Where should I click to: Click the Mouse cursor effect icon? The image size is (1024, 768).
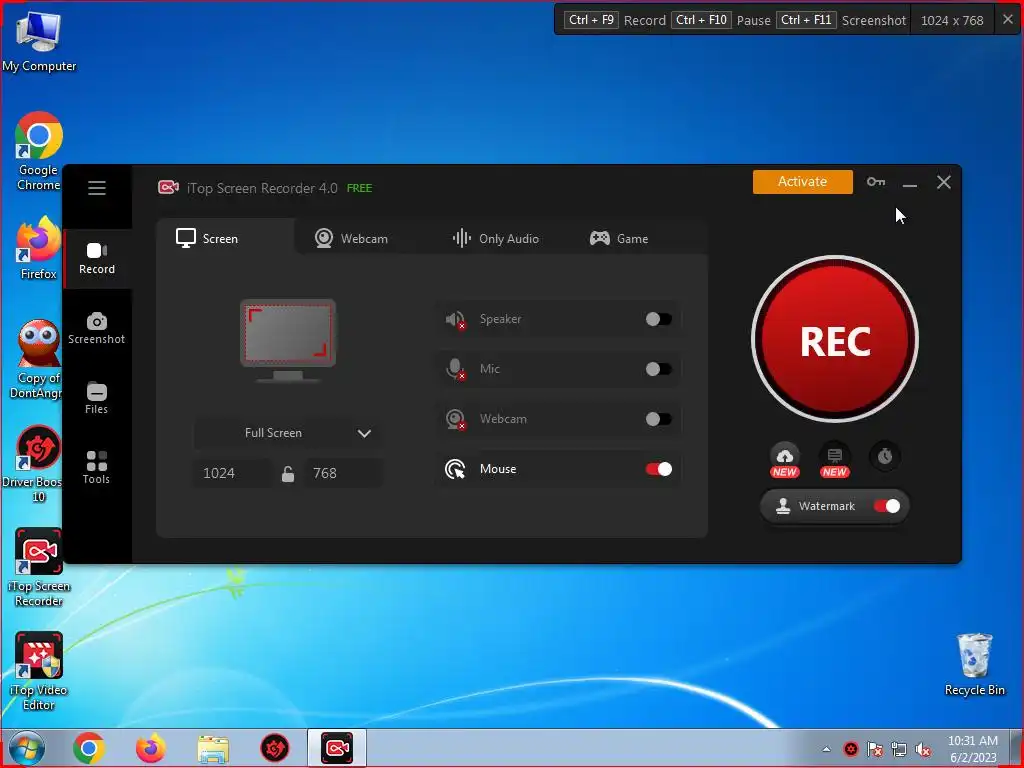455,469
